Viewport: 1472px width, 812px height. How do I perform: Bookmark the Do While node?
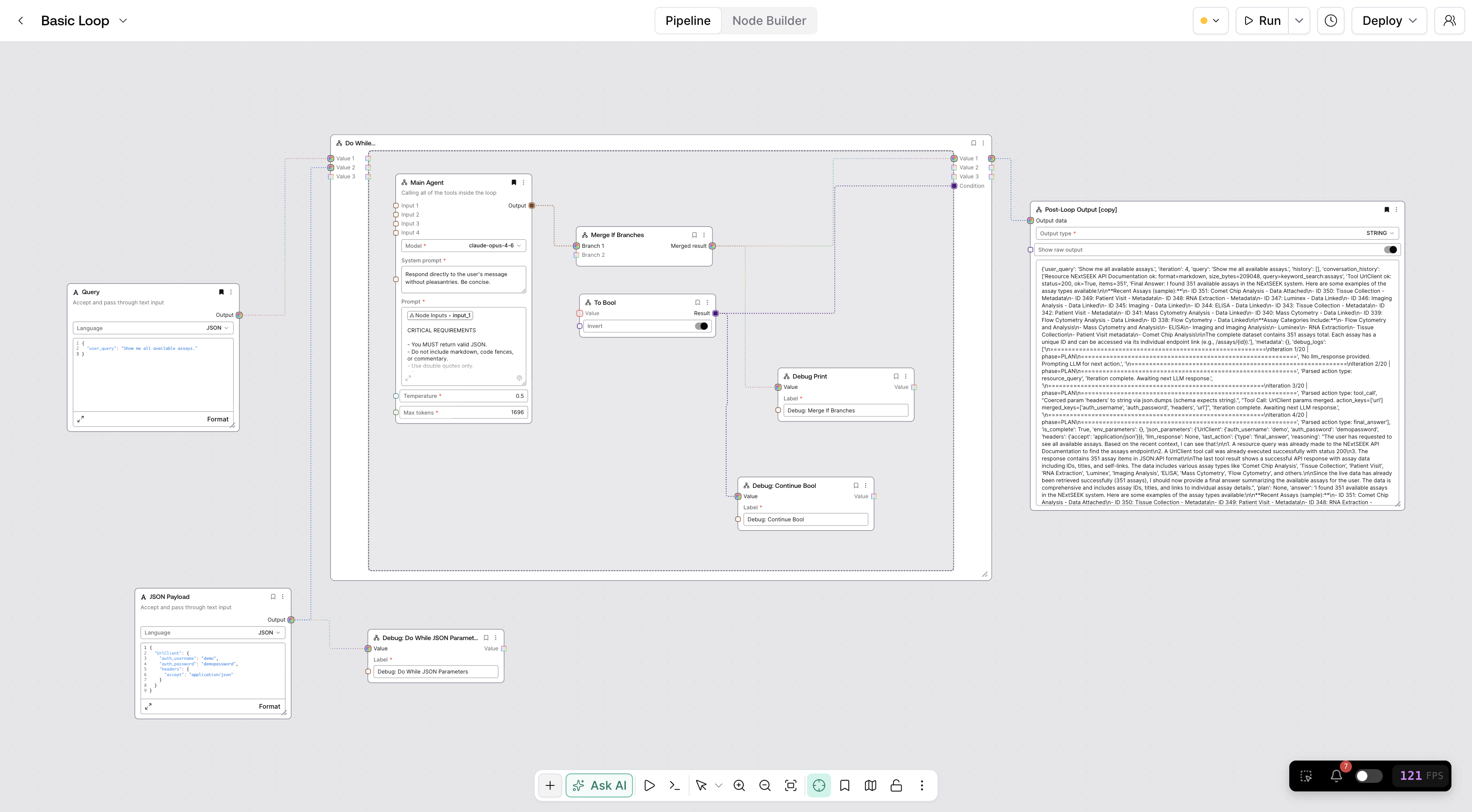click(974, 143)
